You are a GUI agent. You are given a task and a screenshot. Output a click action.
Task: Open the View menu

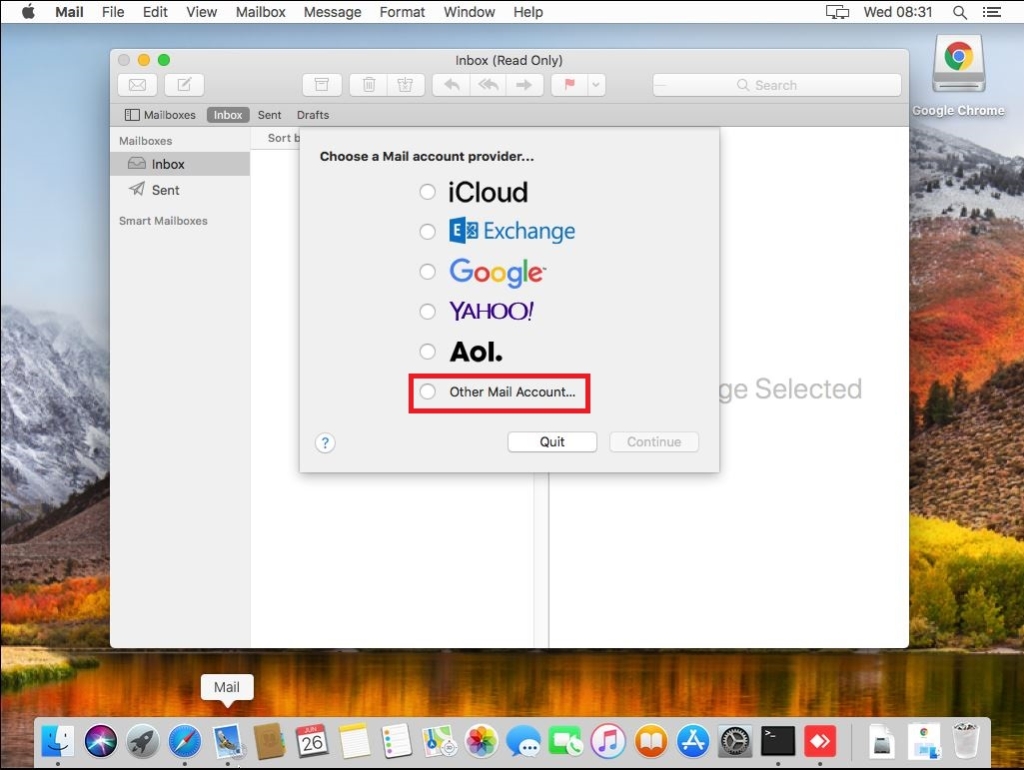point(201,12)
